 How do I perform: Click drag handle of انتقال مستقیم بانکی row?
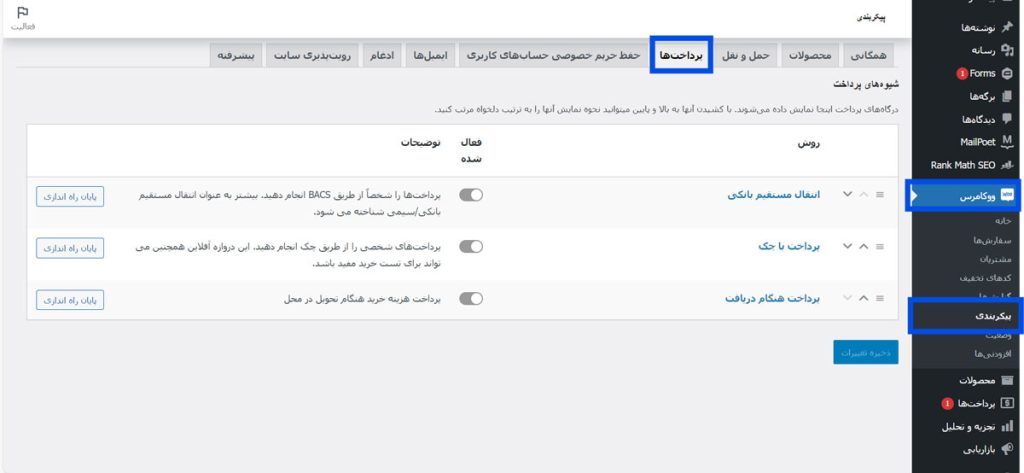click(880, 195)
